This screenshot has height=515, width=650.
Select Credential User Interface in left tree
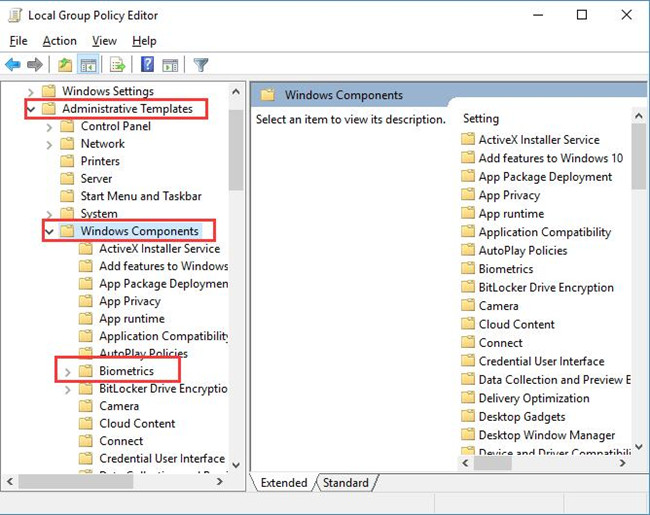[x=162, y=458]
